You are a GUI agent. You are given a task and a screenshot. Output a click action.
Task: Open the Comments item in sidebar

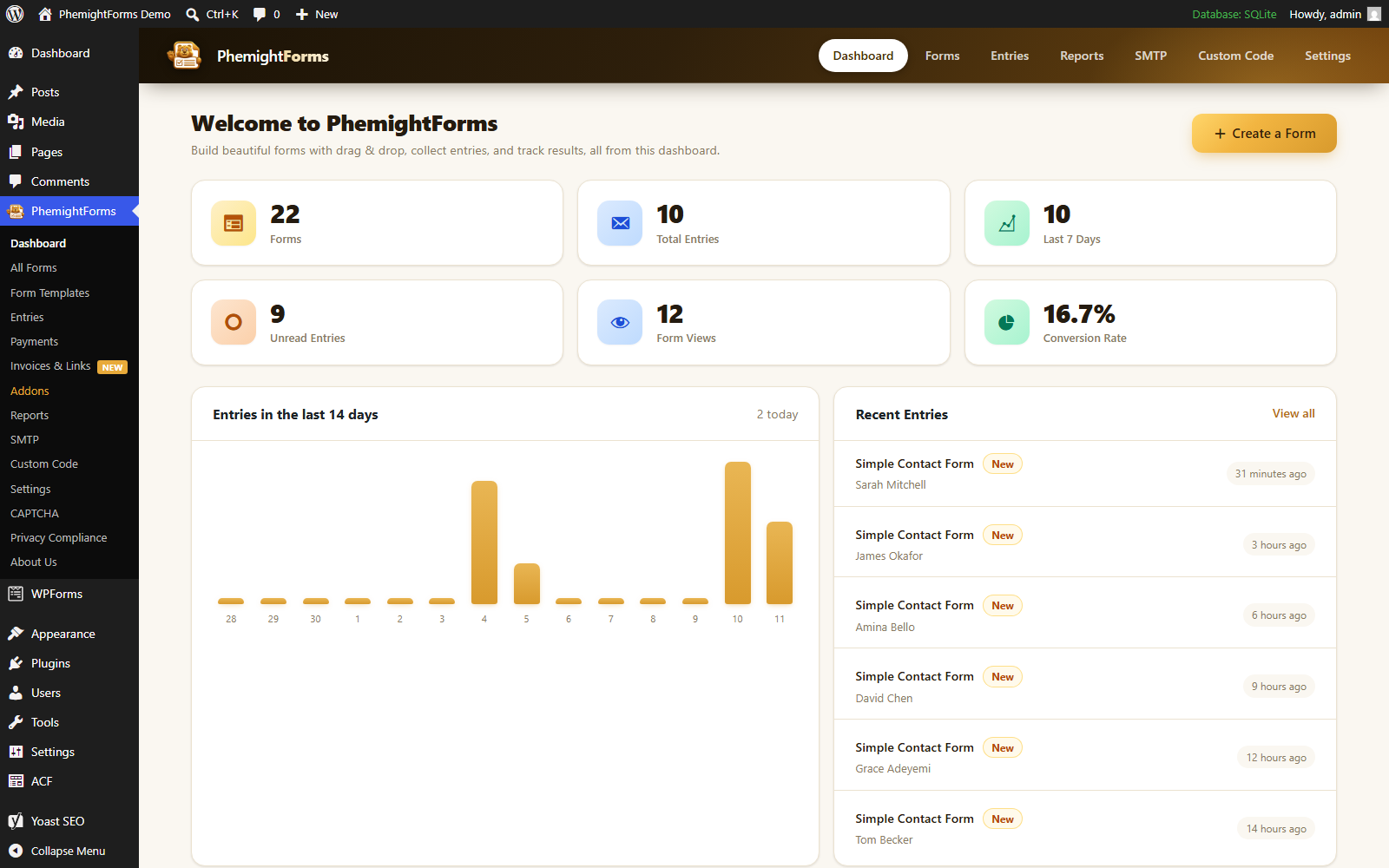69,181
